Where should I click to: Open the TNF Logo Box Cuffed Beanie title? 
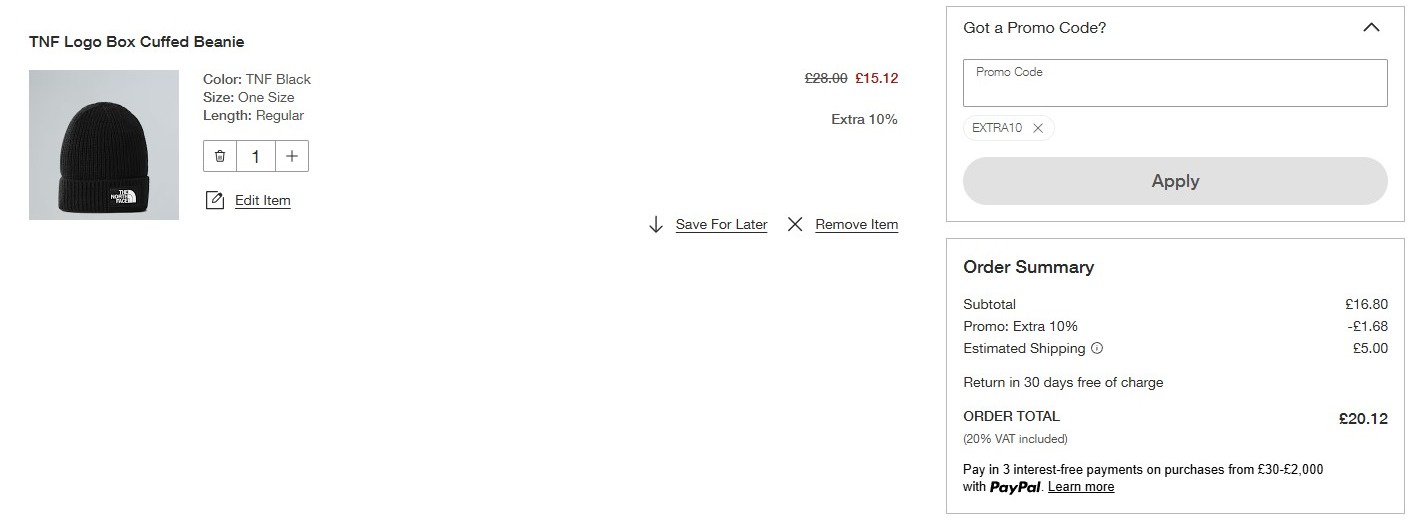click(x=137, y=42)
